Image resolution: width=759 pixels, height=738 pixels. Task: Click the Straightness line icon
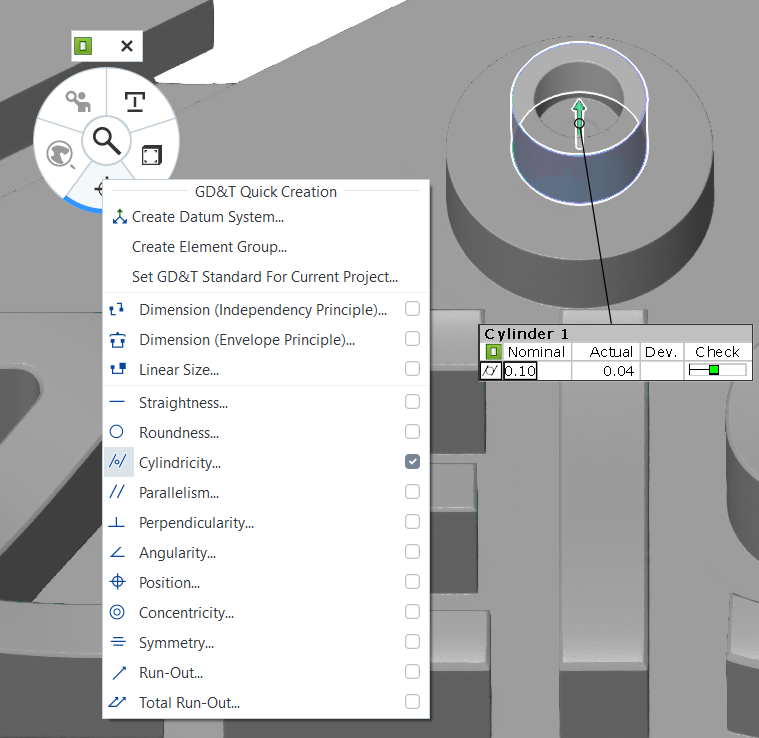(117, 402)
